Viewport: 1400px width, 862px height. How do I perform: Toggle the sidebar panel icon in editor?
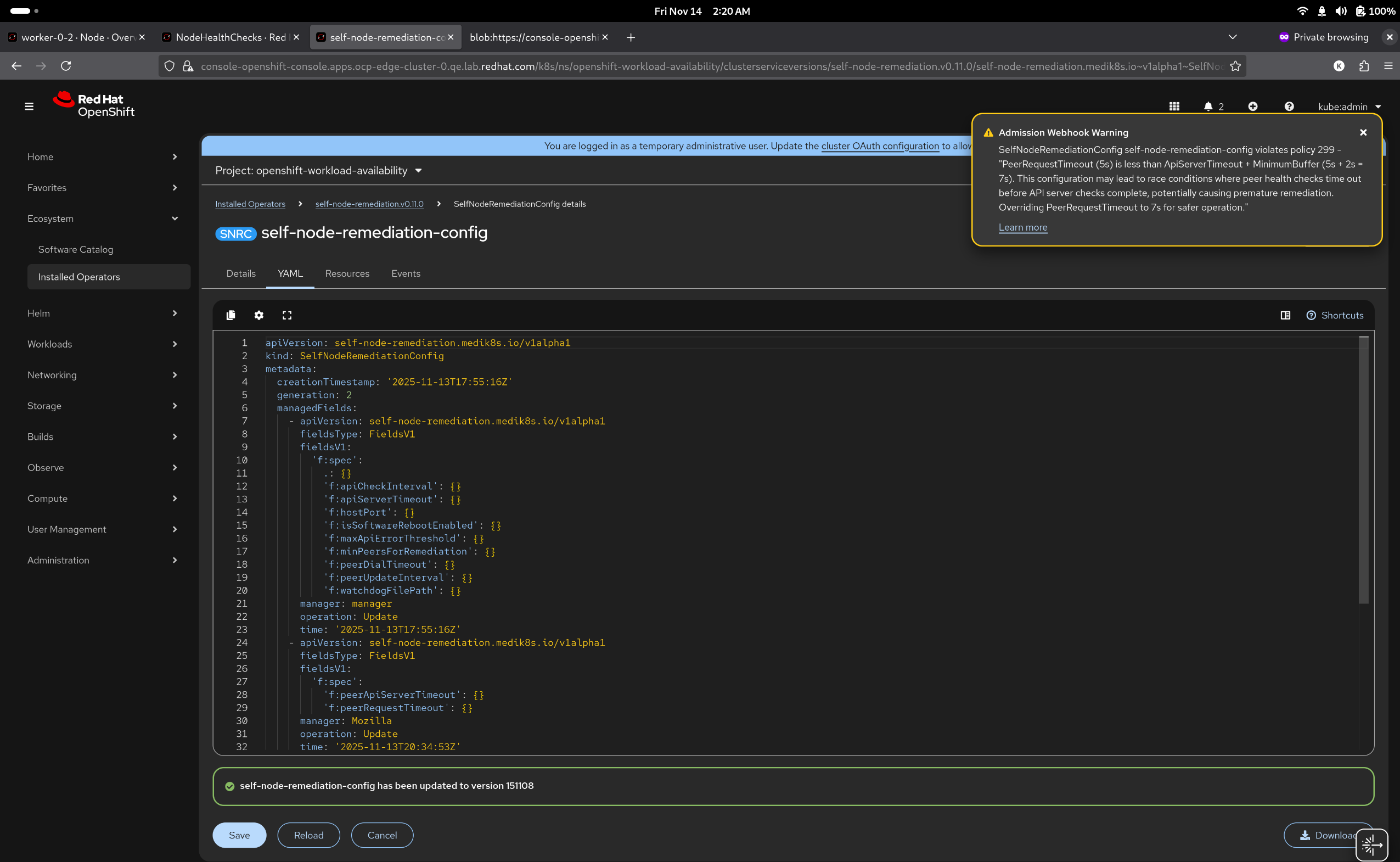point(1285,315)
